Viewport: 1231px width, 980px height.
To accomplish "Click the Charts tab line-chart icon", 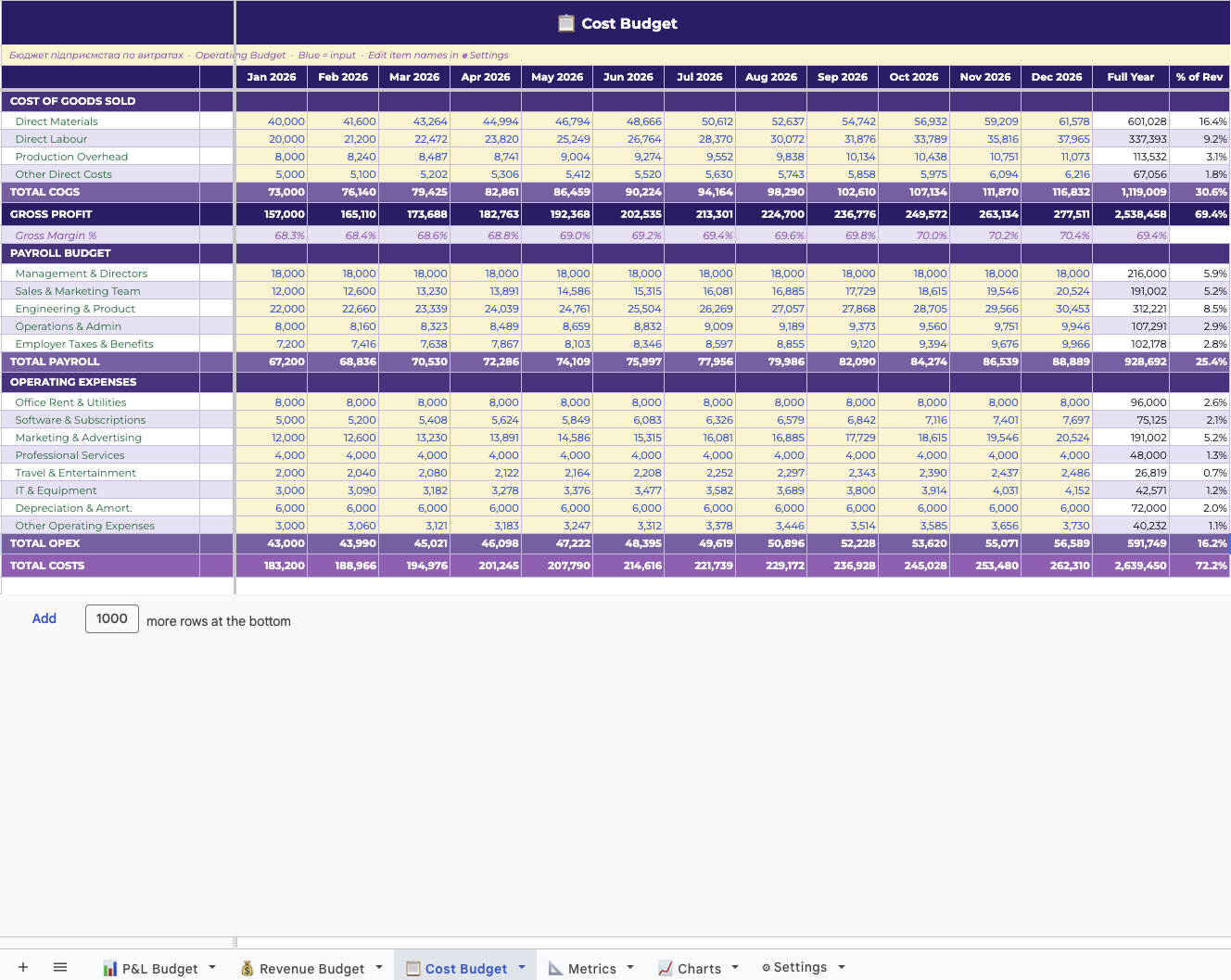I will 666,968.
